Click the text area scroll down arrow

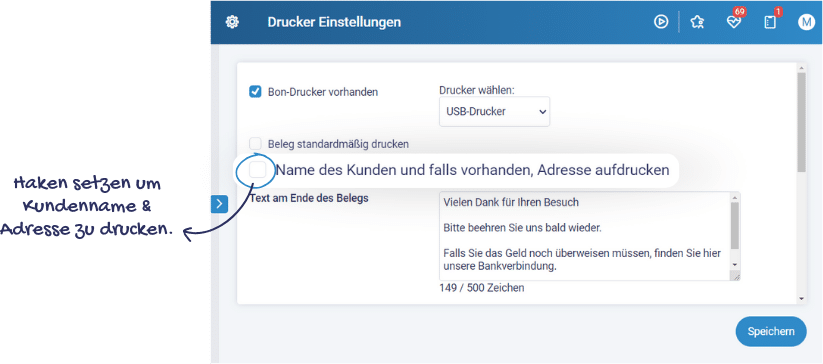(x=735, y=265)
